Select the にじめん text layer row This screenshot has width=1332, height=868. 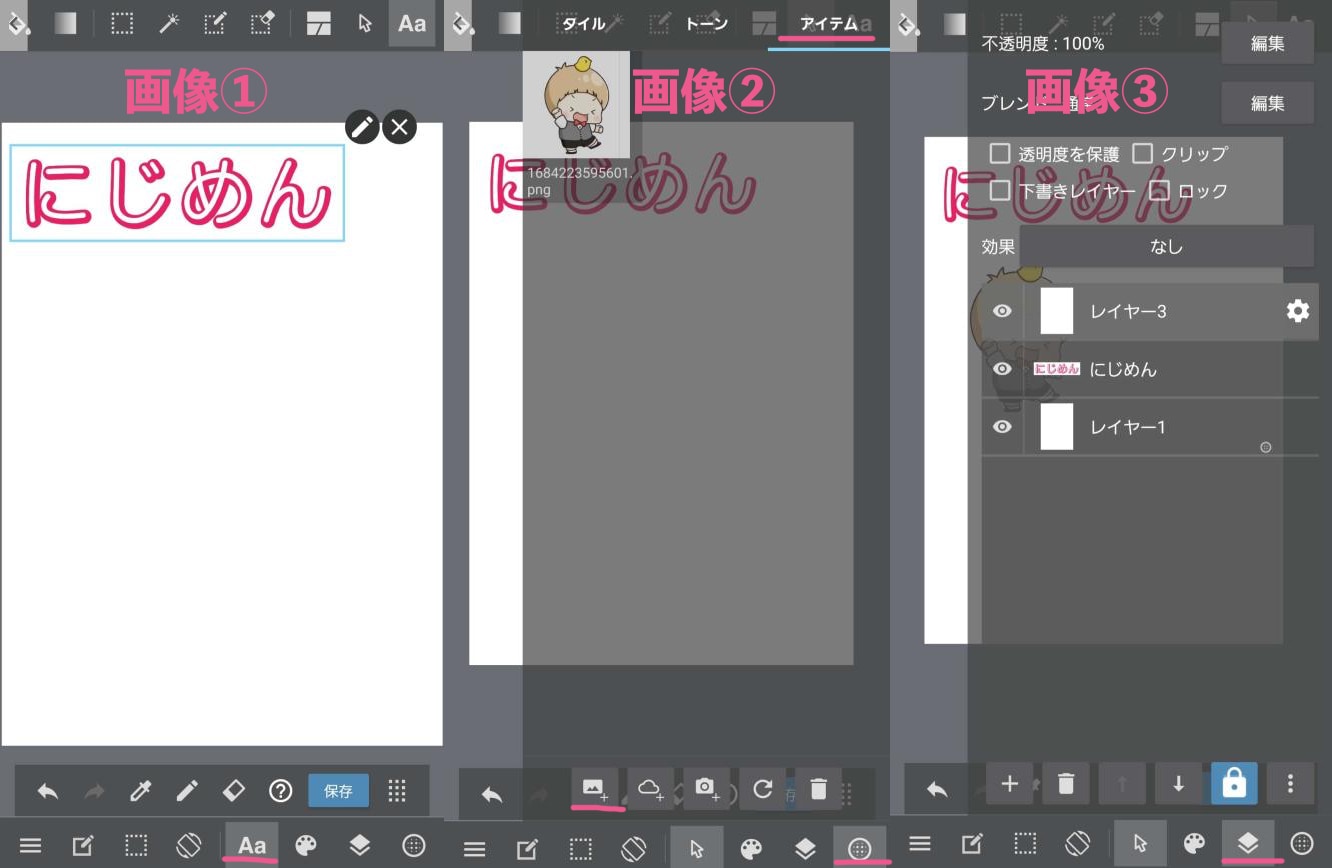tap(1150, 369)
